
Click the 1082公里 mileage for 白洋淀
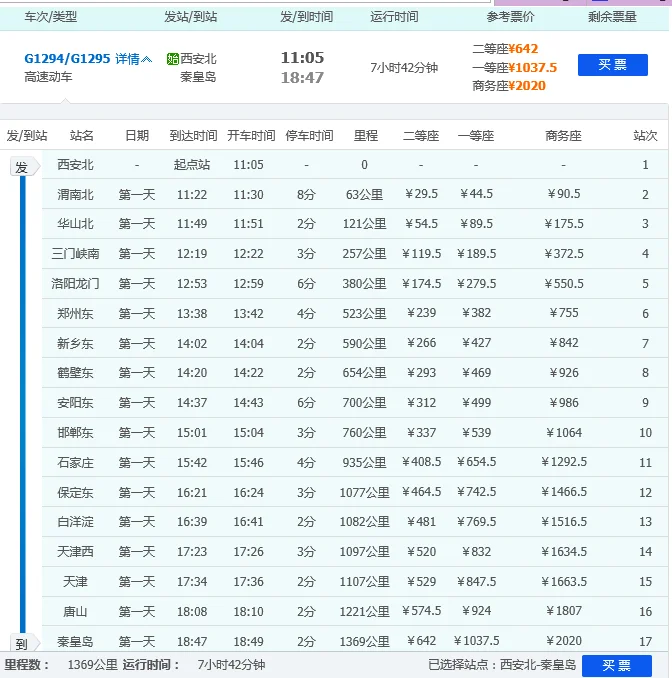click(364, 522)
